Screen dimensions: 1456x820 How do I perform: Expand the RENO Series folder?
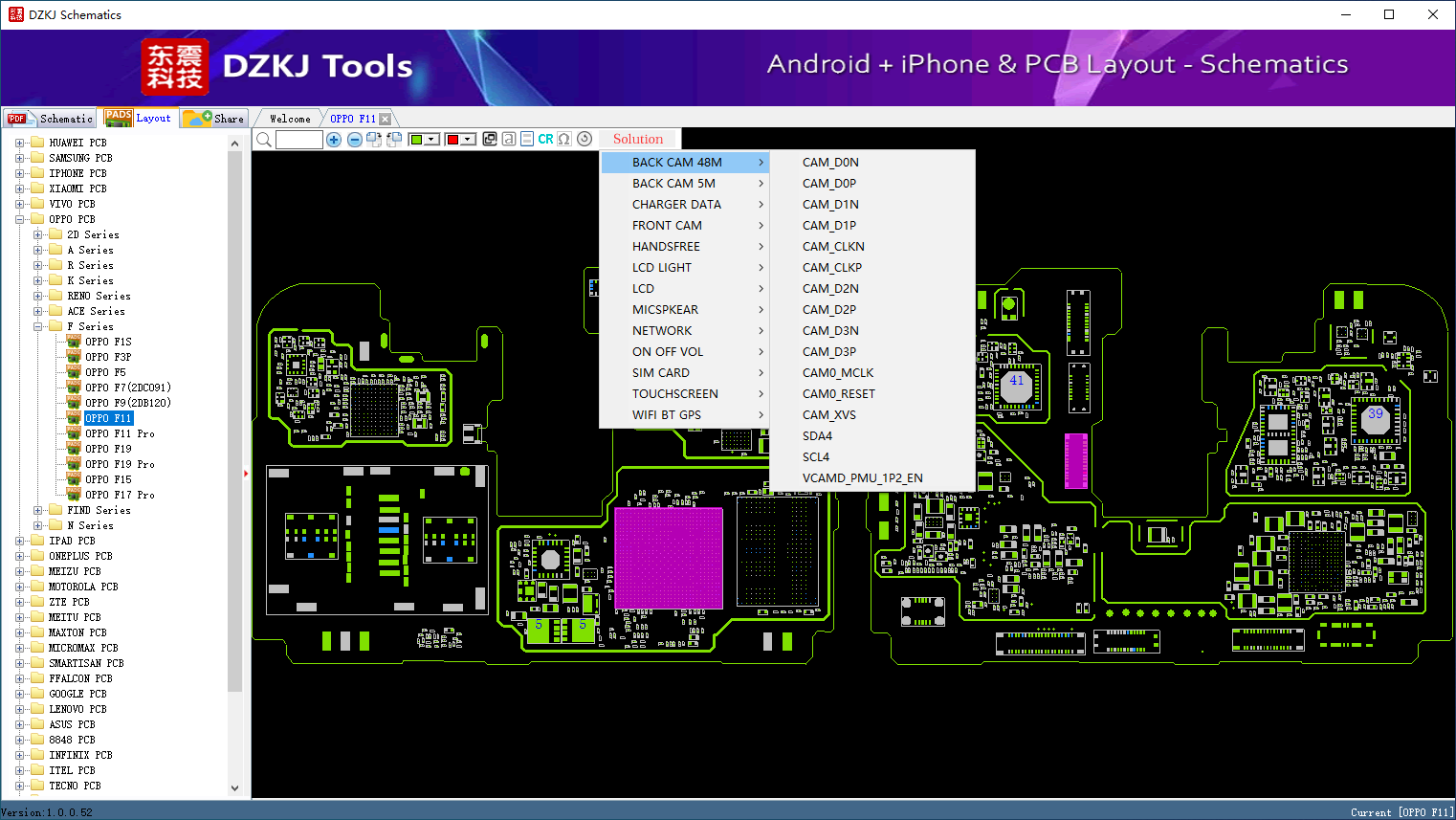[38, 296]
